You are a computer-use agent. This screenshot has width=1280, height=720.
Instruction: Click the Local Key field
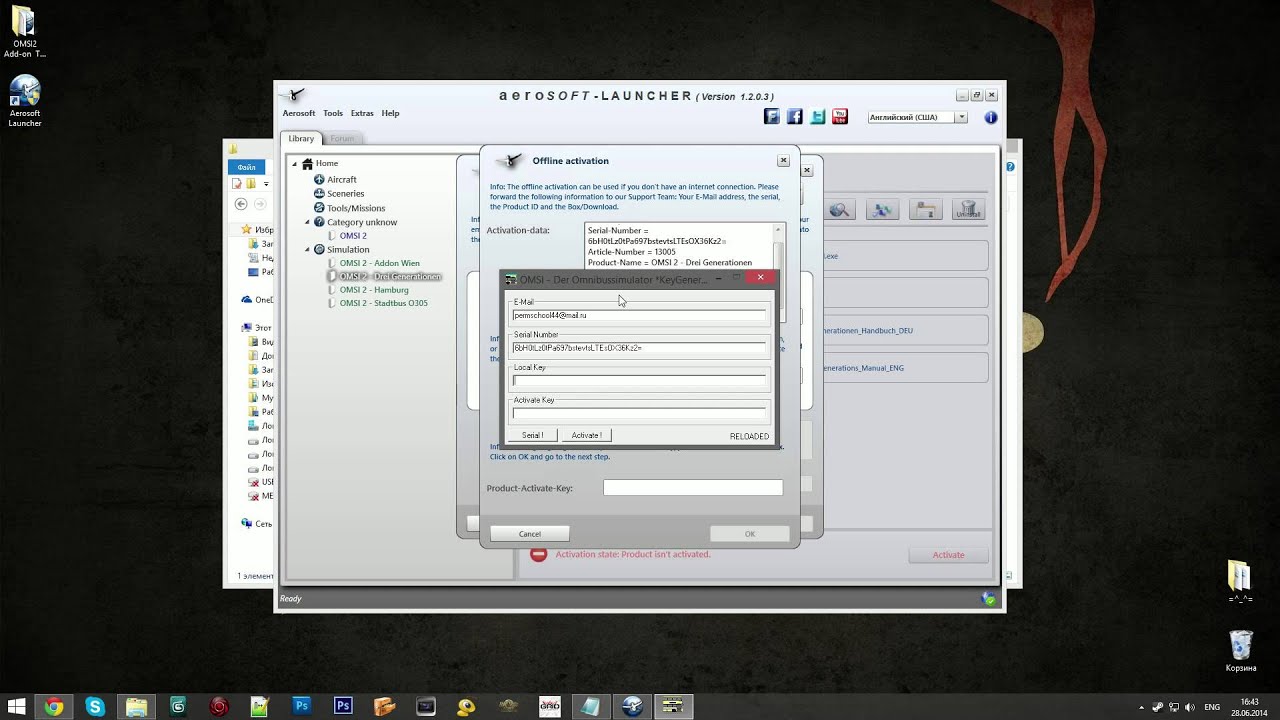(x=639, y=380)
